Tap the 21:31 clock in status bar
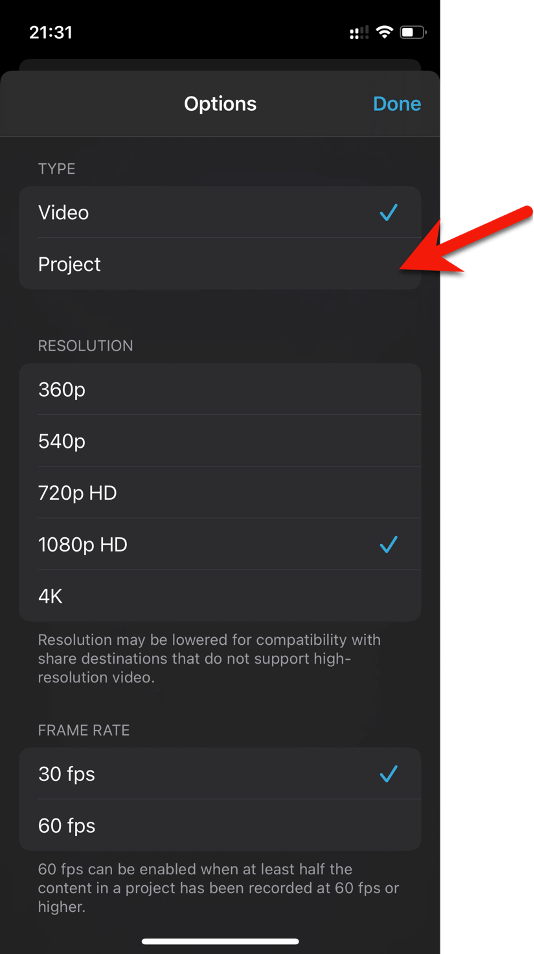 point(50,32)
